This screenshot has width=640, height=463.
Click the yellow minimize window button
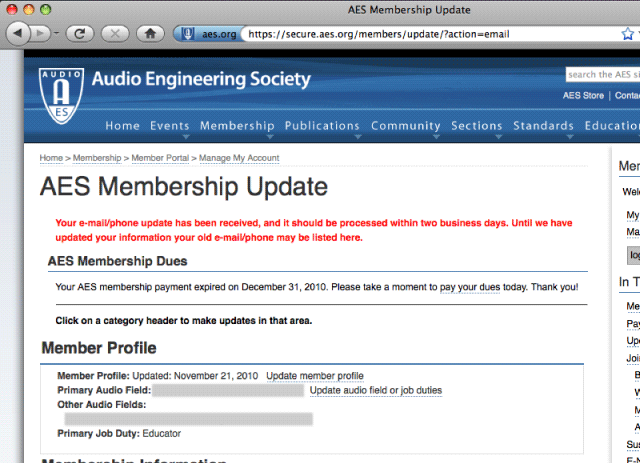(29, 10)
